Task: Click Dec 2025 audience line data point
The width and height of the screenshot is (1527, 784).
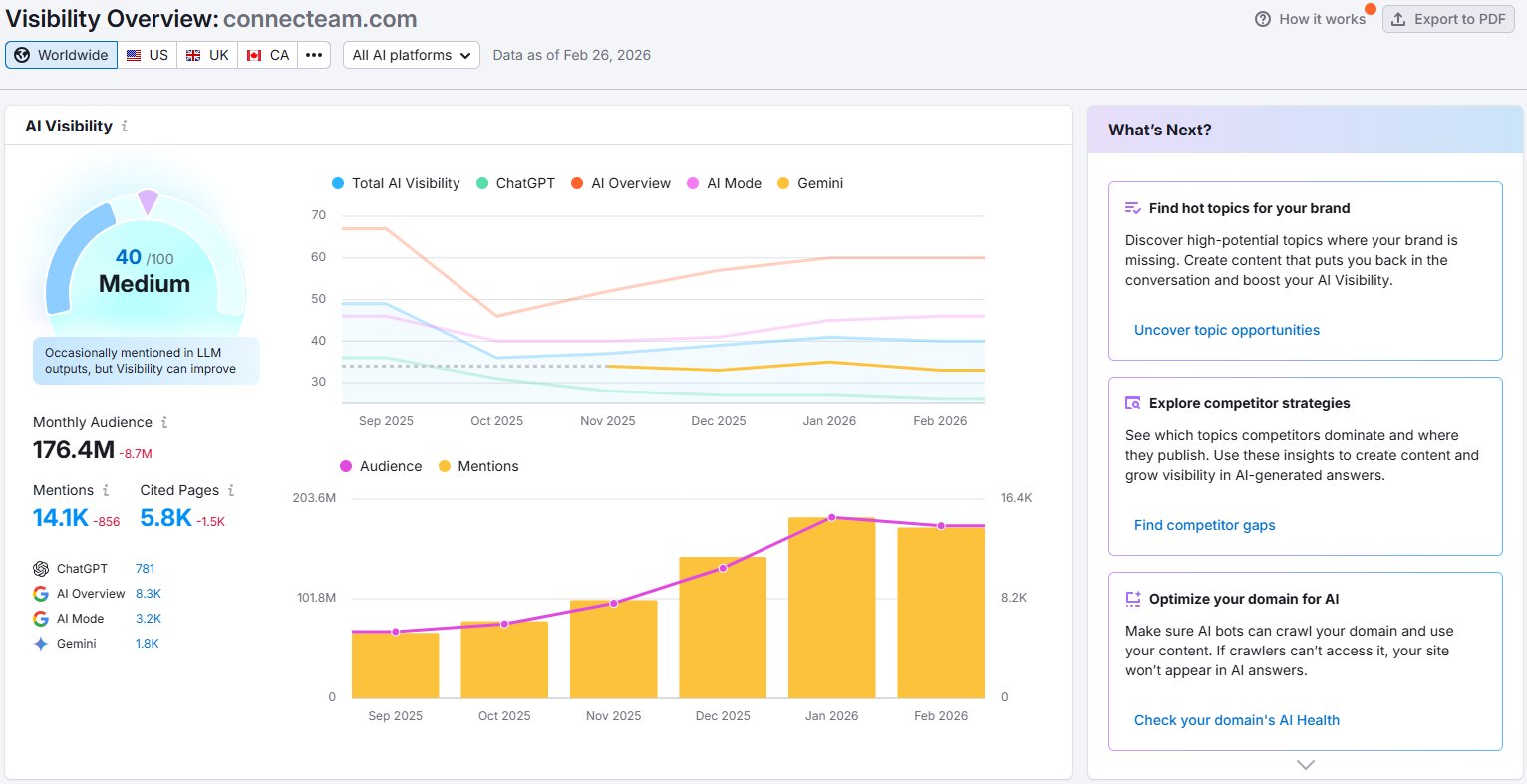Action: (x=724, y=568)
